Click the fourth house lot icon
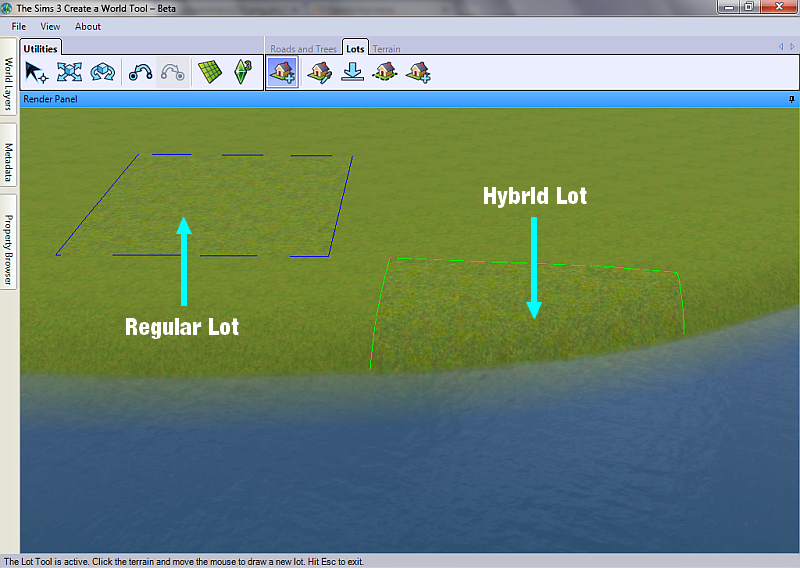Image resolution: width=800 pixels, height=568 pixels. pos(384,72)
